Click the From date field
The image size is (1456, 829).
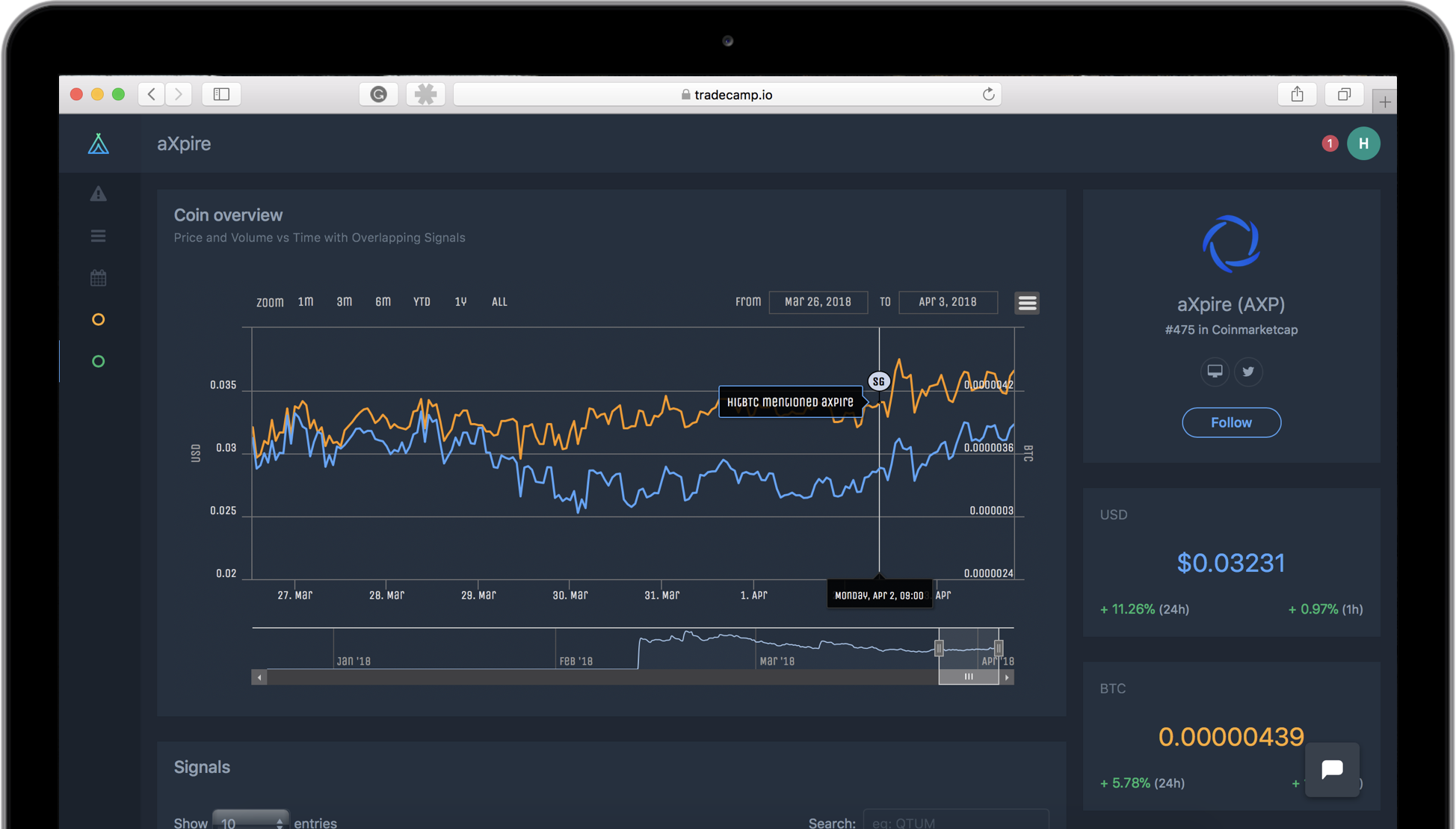click(x=818, y=302)
